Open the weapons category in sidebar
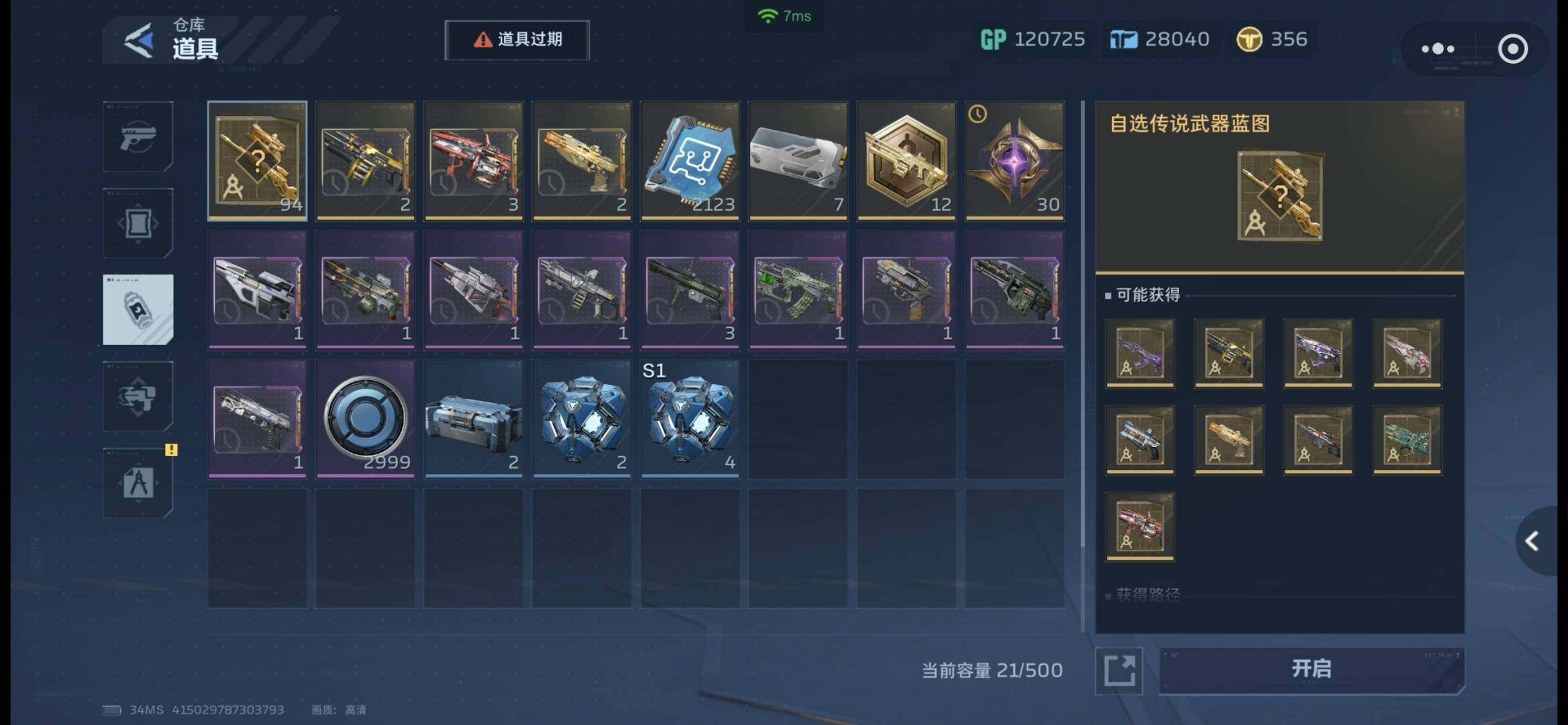The image size is (1568, 725). coord(138,137)
